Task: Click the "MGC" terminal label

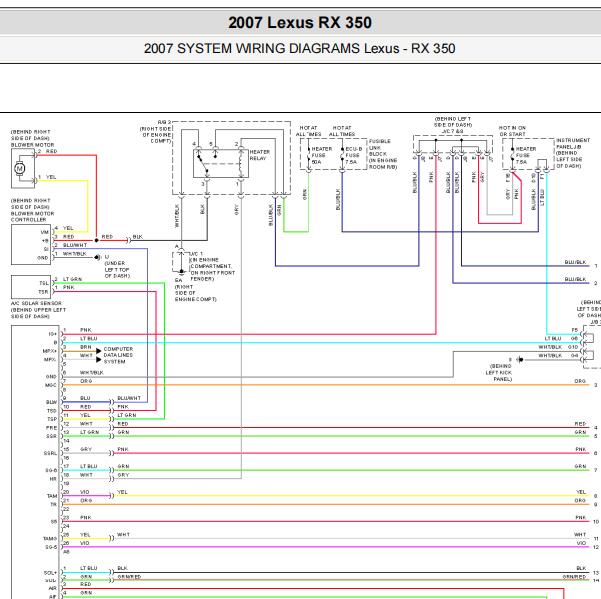Action: [x=51, y=385]
